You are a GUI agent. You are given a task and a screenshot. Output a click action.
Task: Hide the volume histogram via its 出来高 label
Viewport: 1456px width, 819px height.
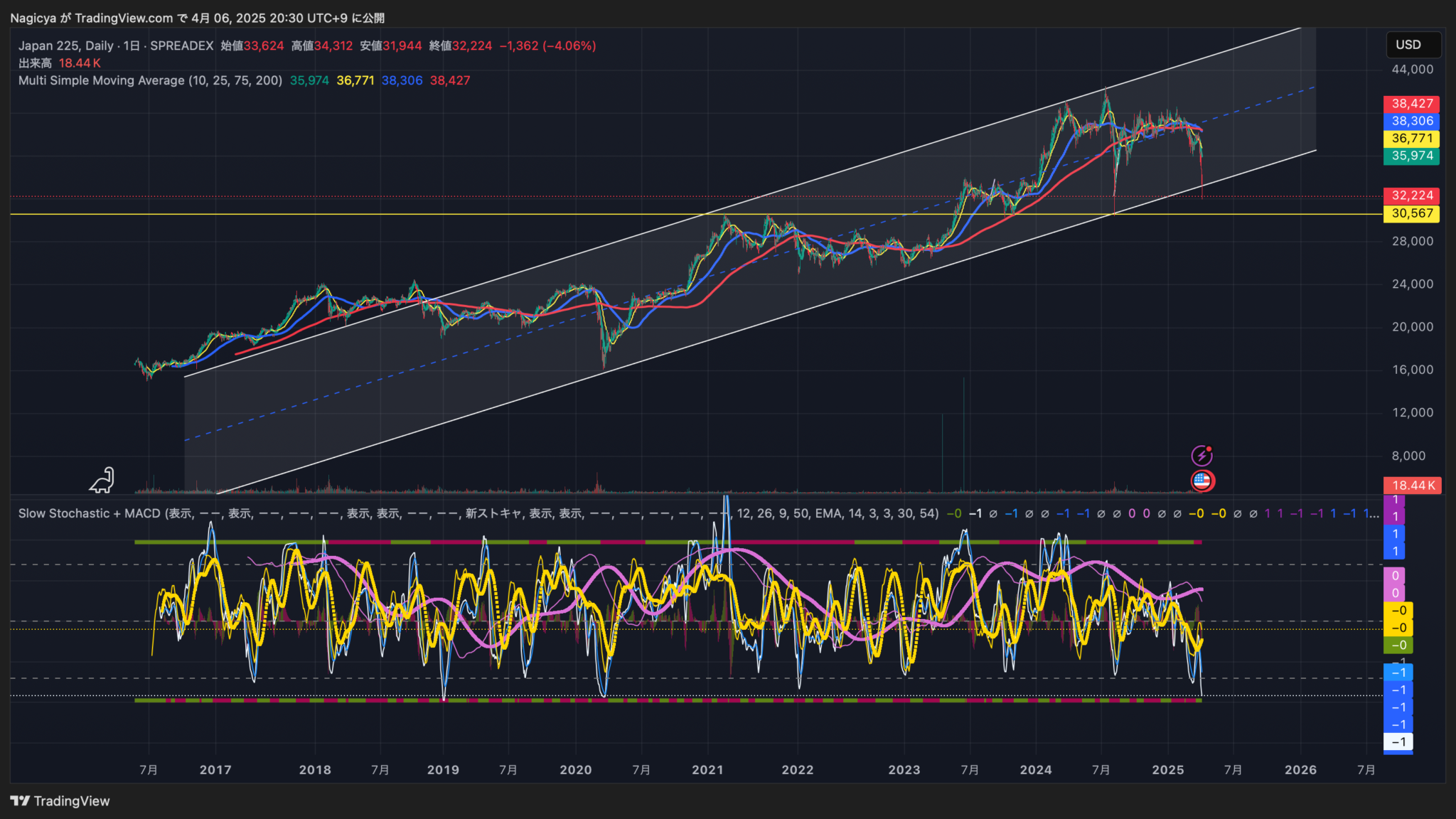pos(34,63)
